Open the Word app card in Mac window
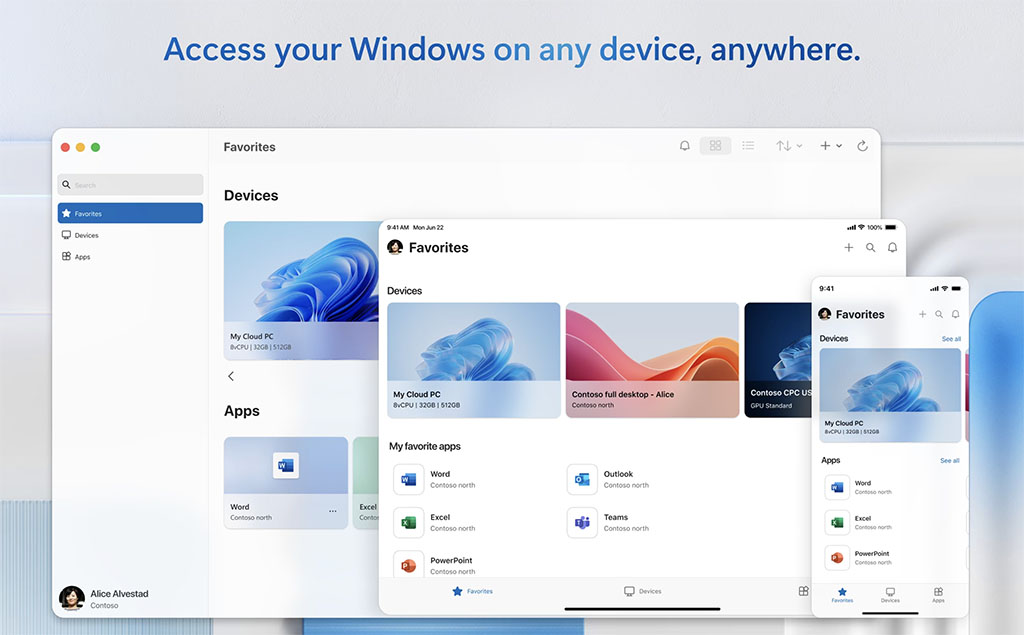This screenshot has width=1024, height=635. point(285,483)
